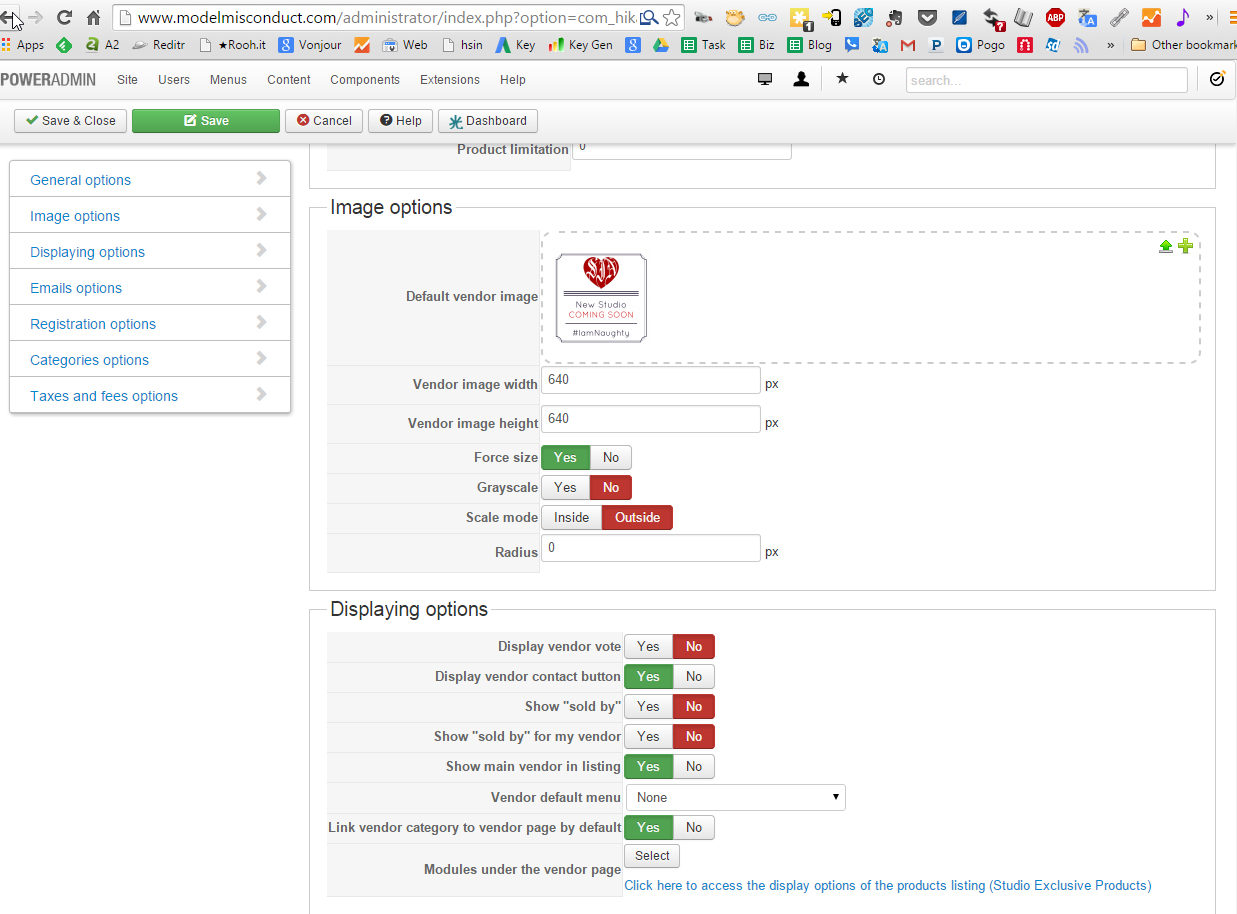Open the Users menu
This screenshot has width=1237, height=914.
pyautogui.click(x=173, y=80)
